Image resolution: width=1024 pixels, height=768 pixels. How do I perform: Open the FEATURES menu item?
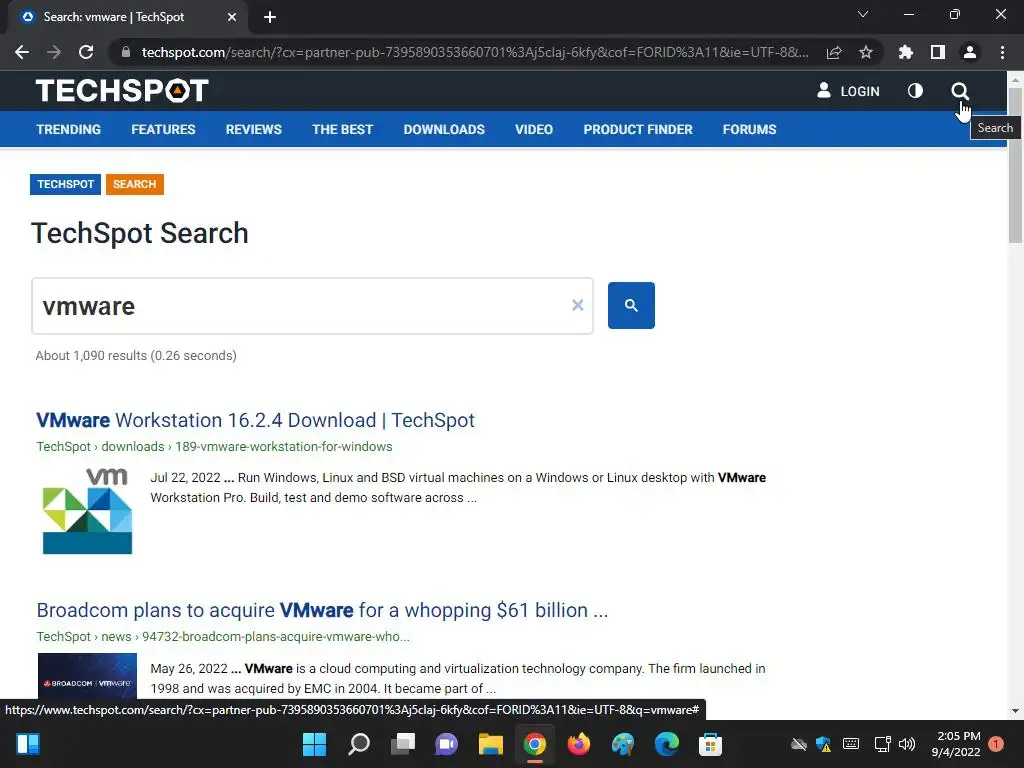163,129
